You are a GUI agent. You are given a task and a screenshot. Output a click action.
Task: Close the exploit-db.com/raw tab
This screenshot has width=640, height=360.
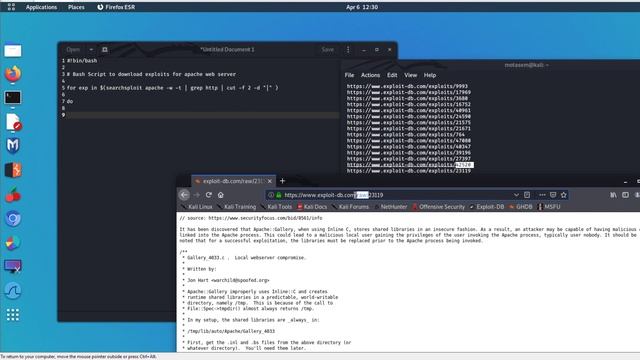pos(269,181)
